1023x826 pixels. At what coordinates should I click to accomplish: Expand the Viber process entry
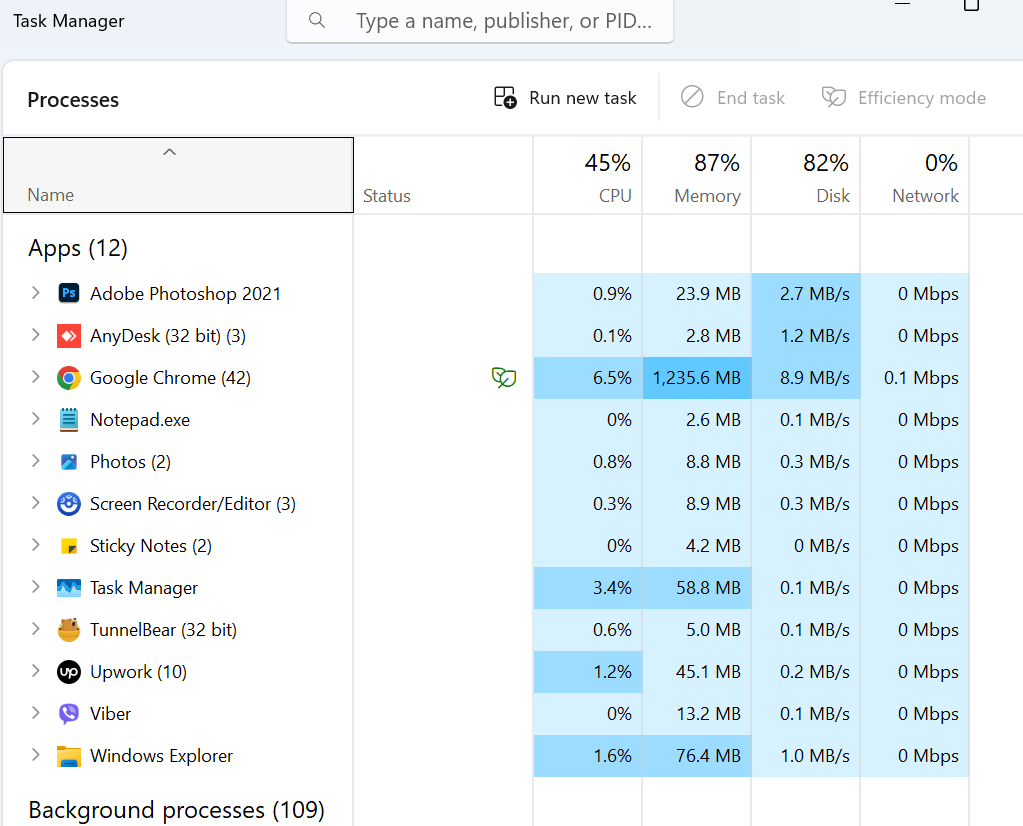pos(36,713)
